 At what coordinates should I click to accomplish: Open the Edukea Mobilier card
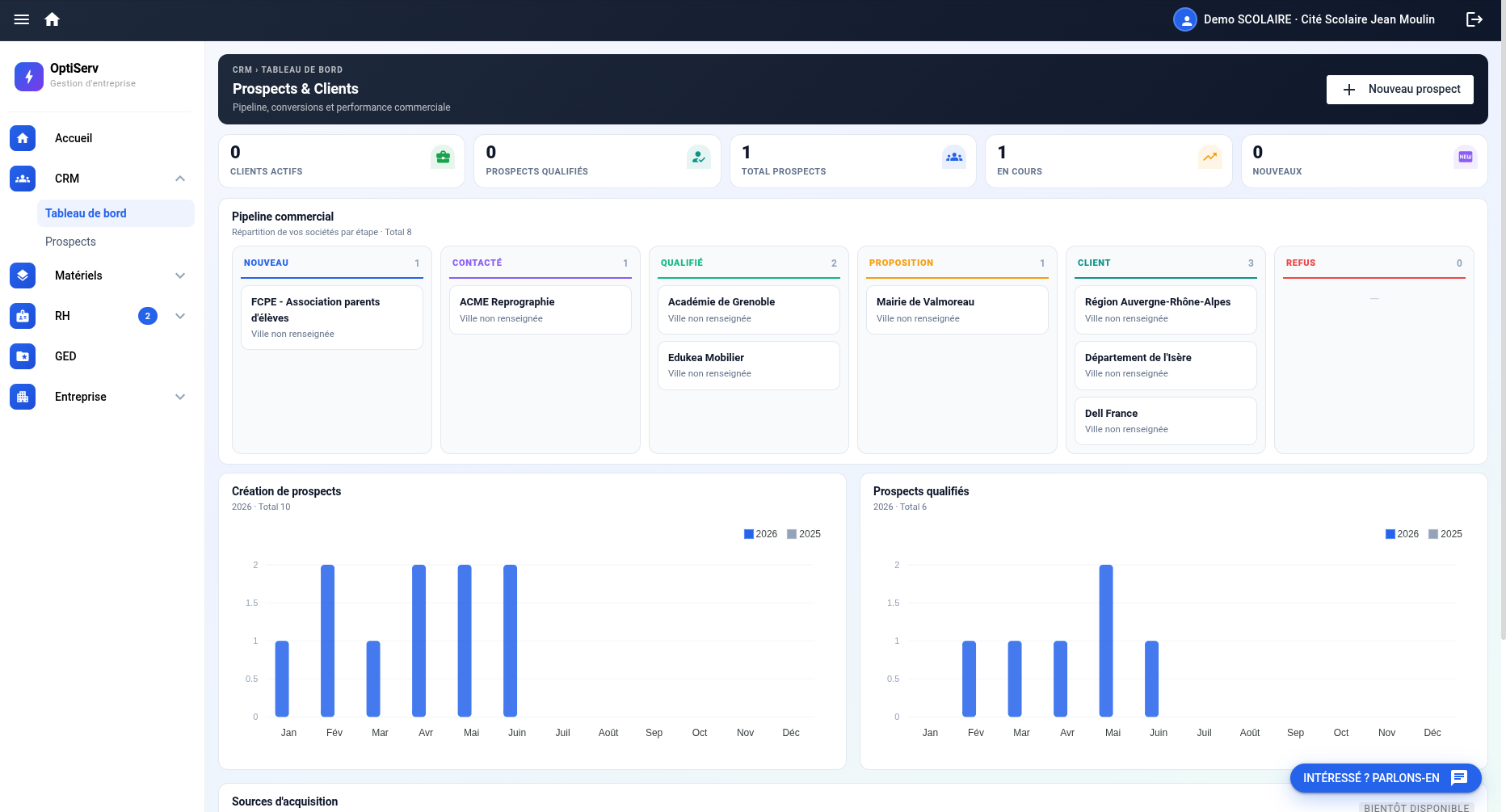[x=749, y=365]
